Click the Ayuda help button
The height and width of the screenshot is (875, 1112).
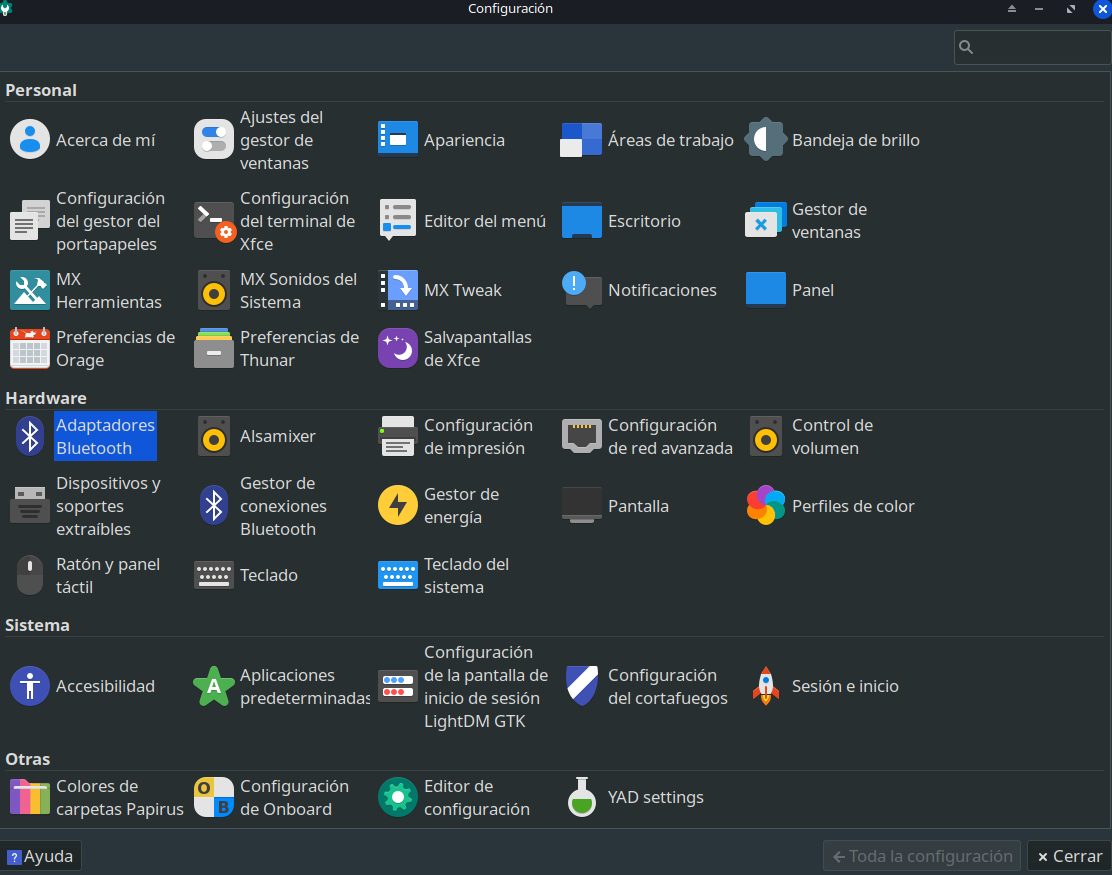[40, 856]
